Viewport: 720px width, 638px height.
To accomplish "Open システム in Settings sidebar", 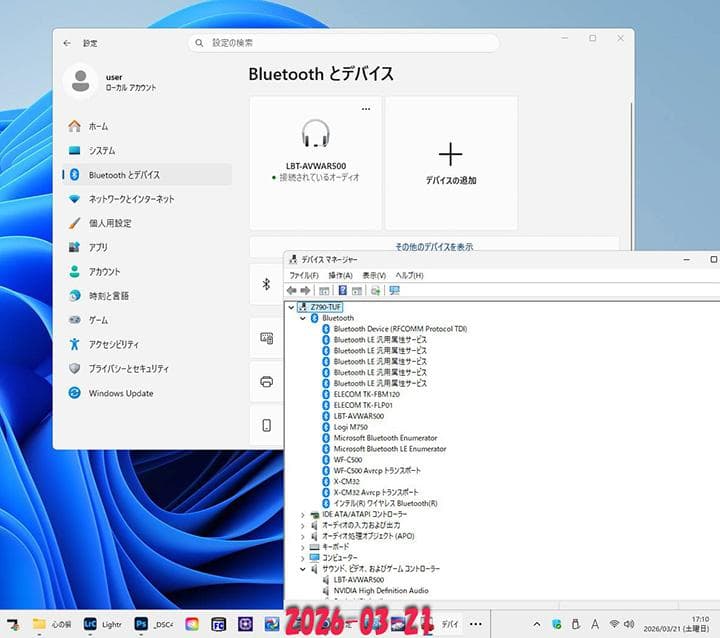I will pyautogui.click(x=146, y=150).
